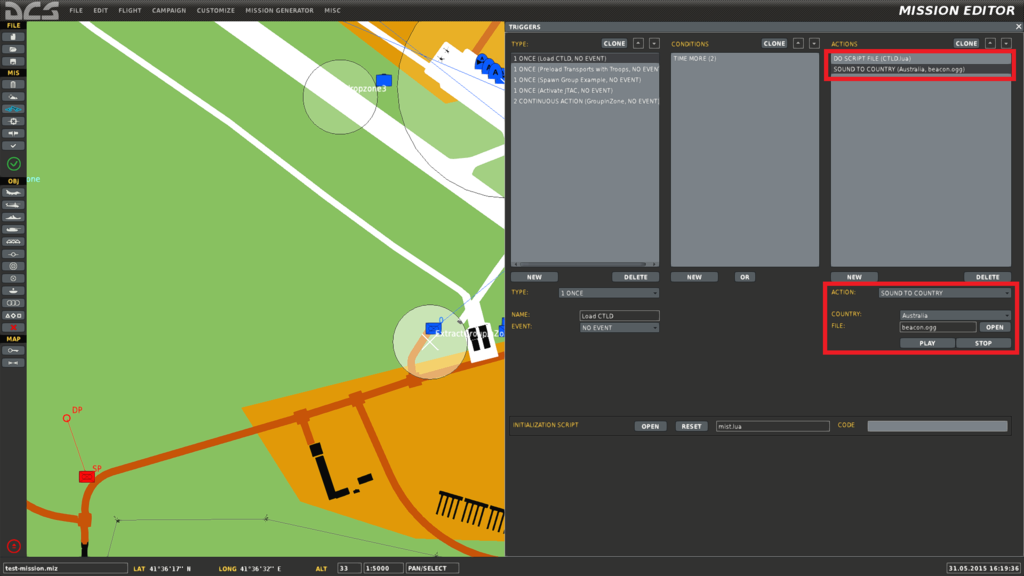The image size is (1024, 576).
Task: Select the red SP waypoint marker on map
Action: point(87,477)
